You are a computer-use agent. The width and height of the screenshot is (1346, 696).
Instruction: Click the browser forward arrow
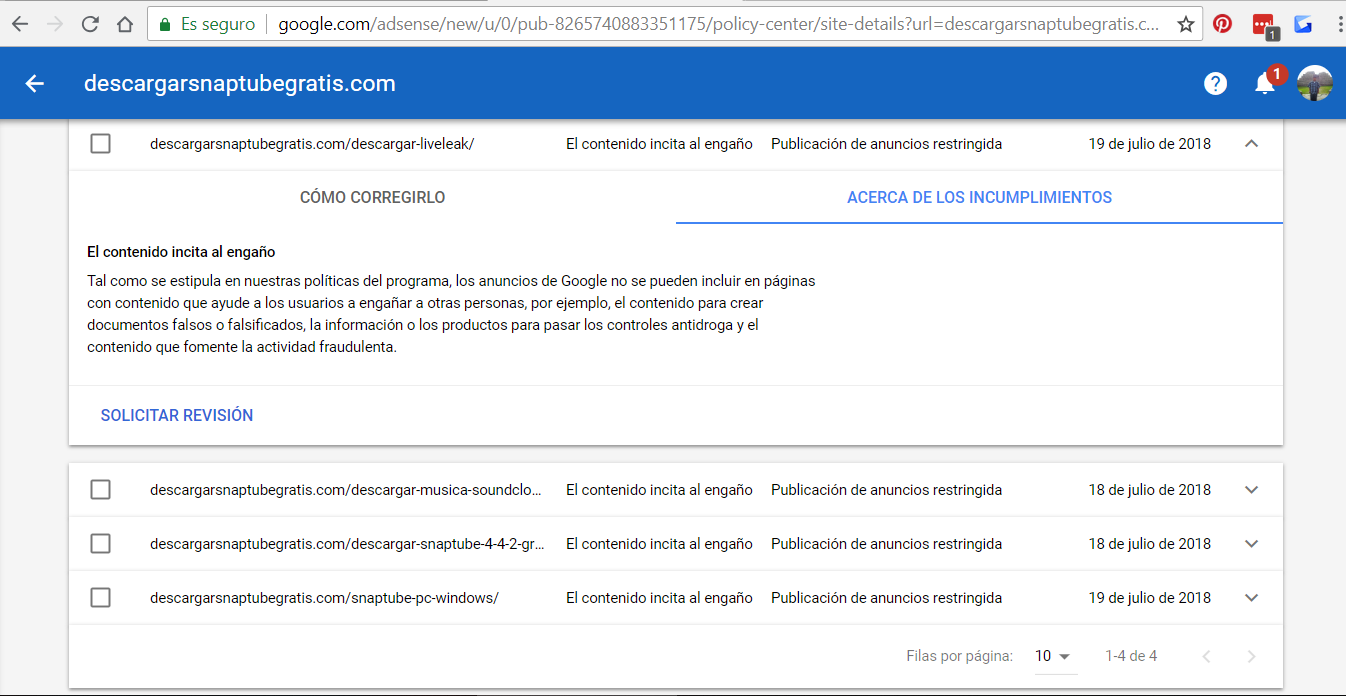coord(55,24)
